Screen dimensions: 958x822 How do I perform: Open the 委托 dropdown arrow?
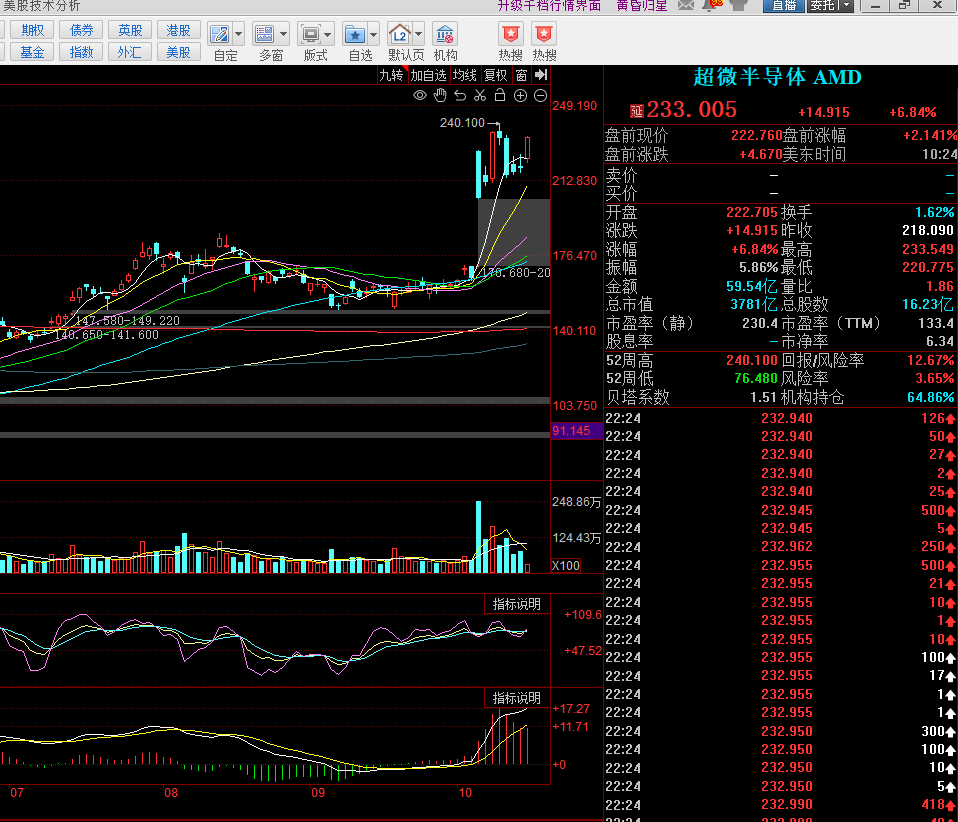(846, 6)
